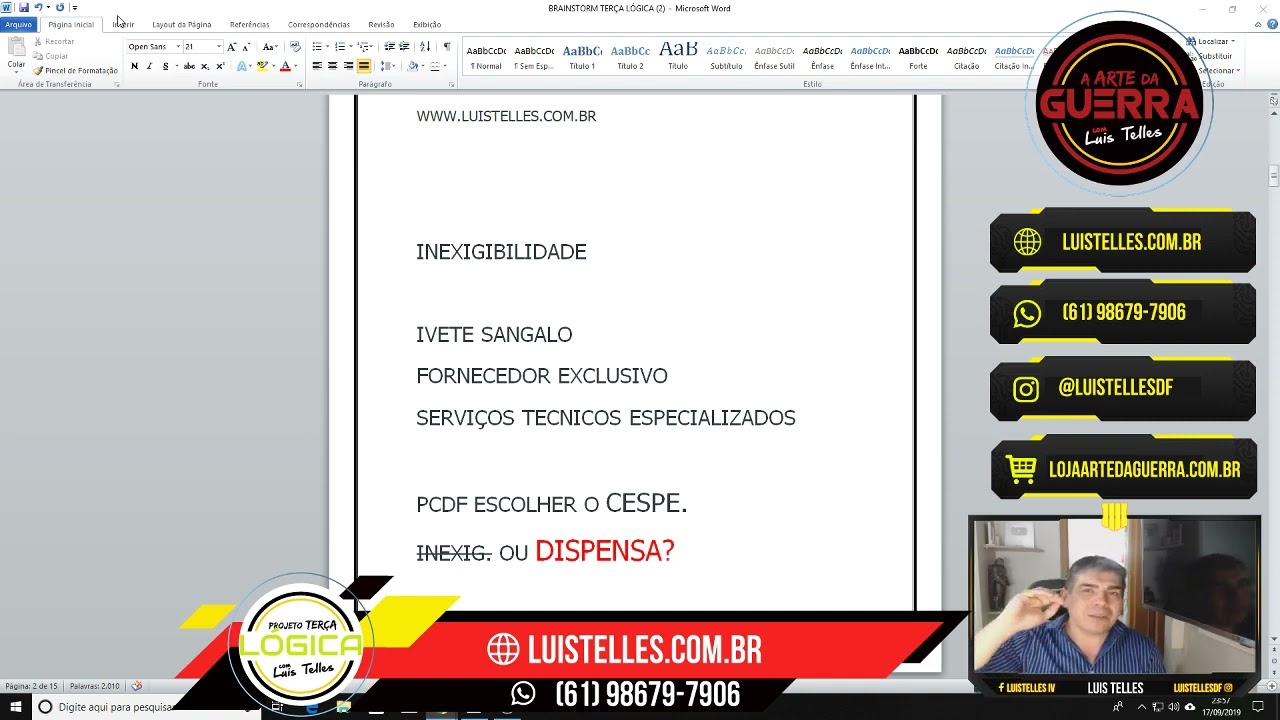Click red DISPENSA? text in document
Screen dimensions: 1280x720
[605, 551]
